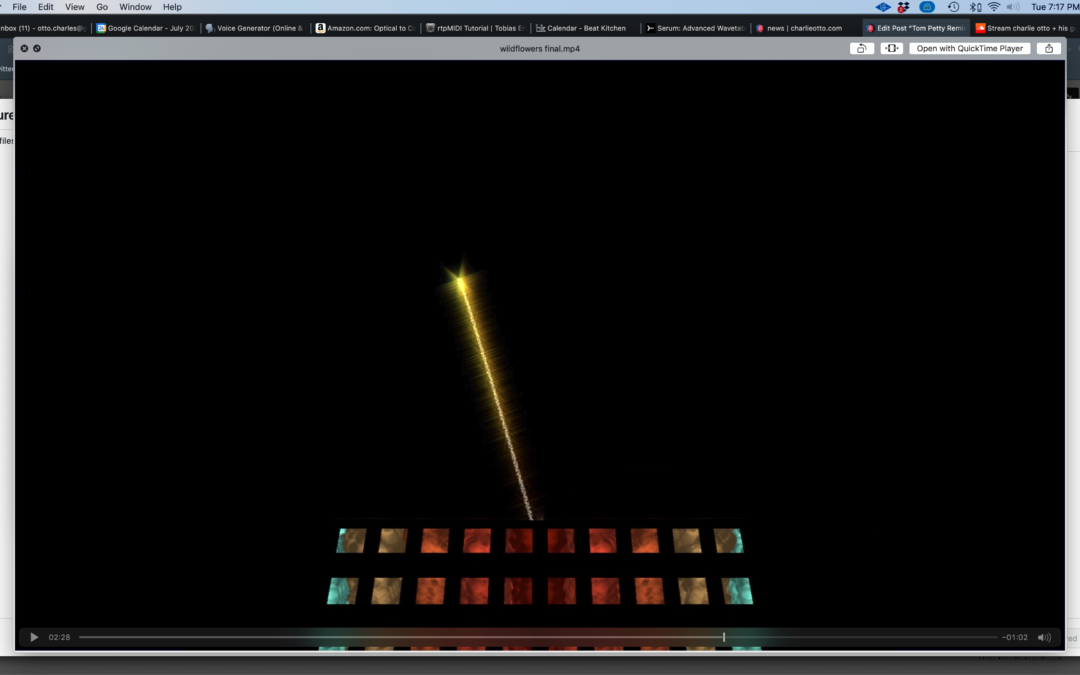Open the Go menu
The height and width of the screenshot is (675, 1080).
[x=102, y=7]
